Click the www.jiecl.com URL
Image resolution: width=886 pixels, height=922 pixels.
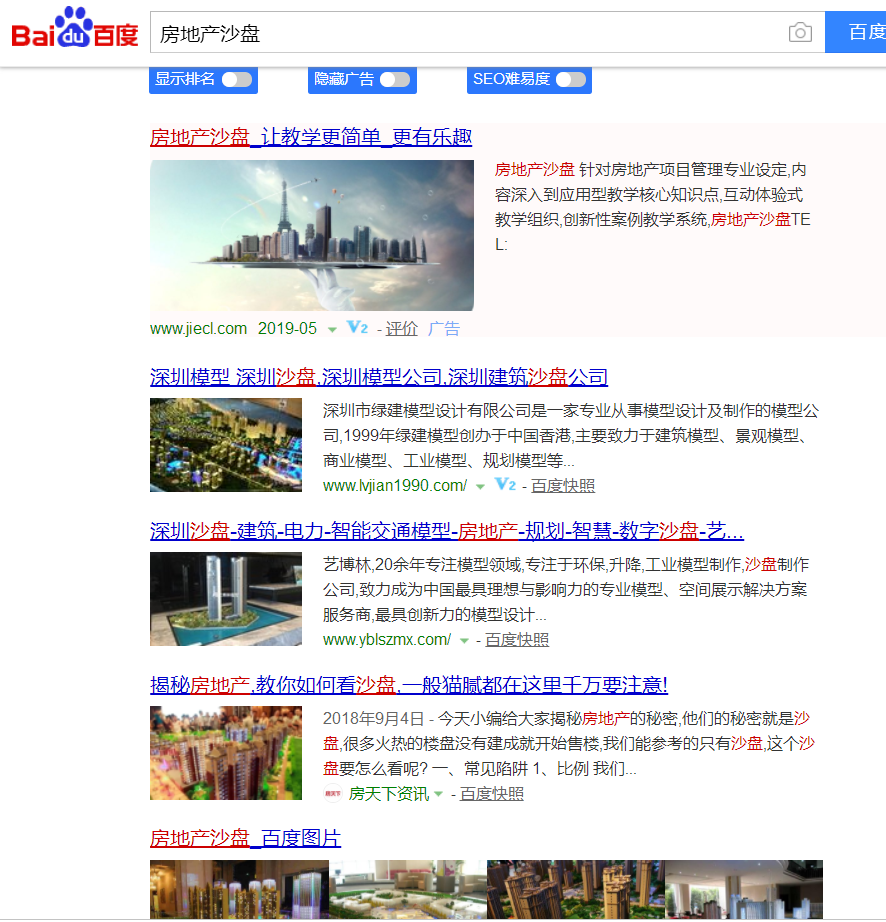click(198, 329)
